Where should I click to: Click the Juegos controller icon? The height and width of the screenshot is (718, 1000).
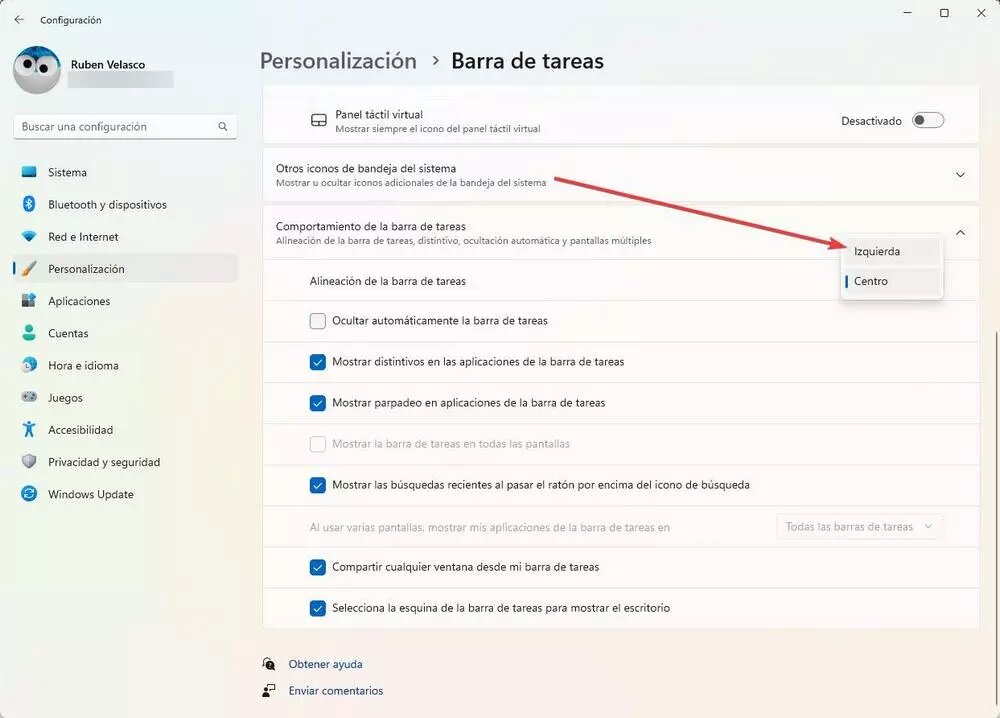[29, 398]
